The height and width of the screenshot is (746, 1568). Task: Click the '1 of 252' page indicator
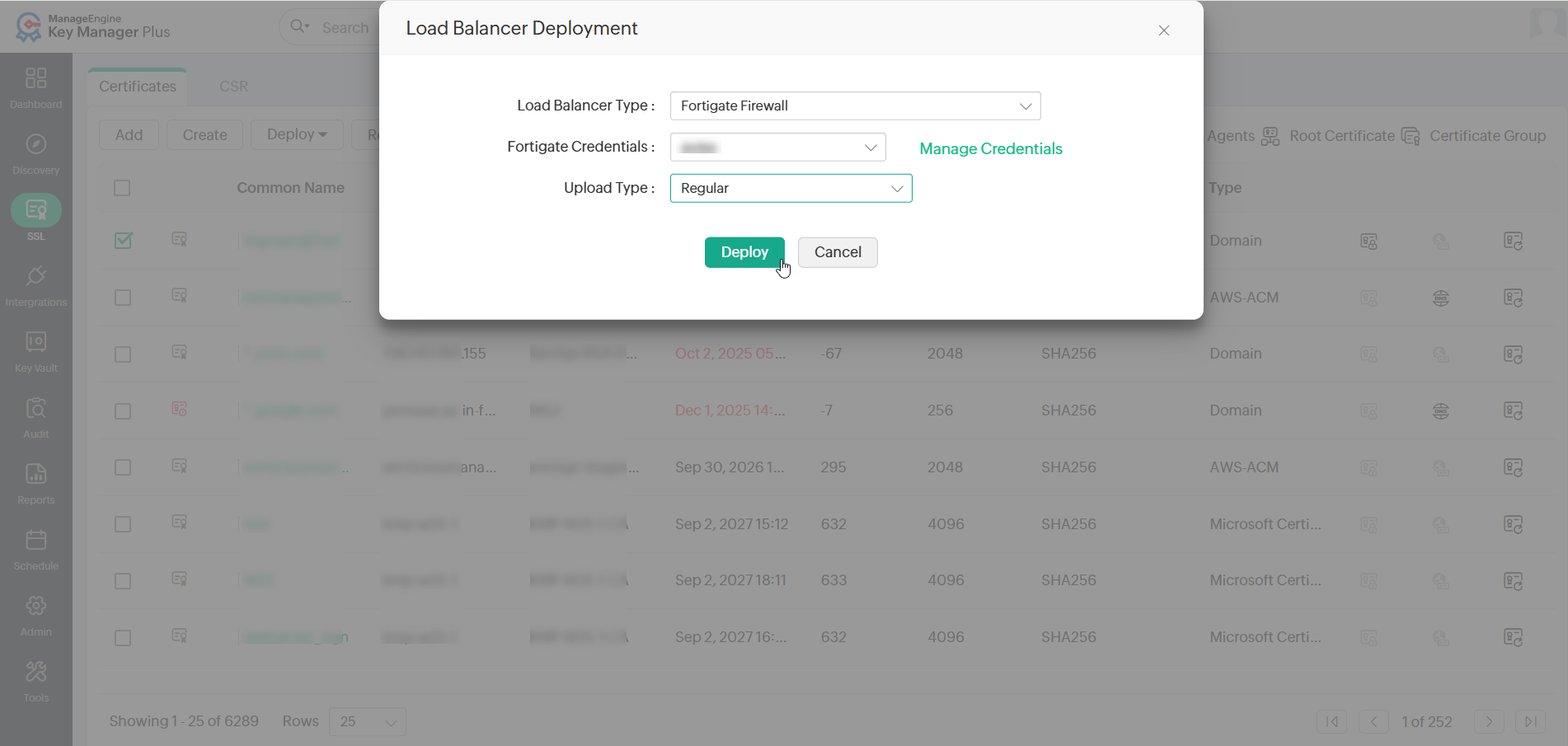point(1427,722)
